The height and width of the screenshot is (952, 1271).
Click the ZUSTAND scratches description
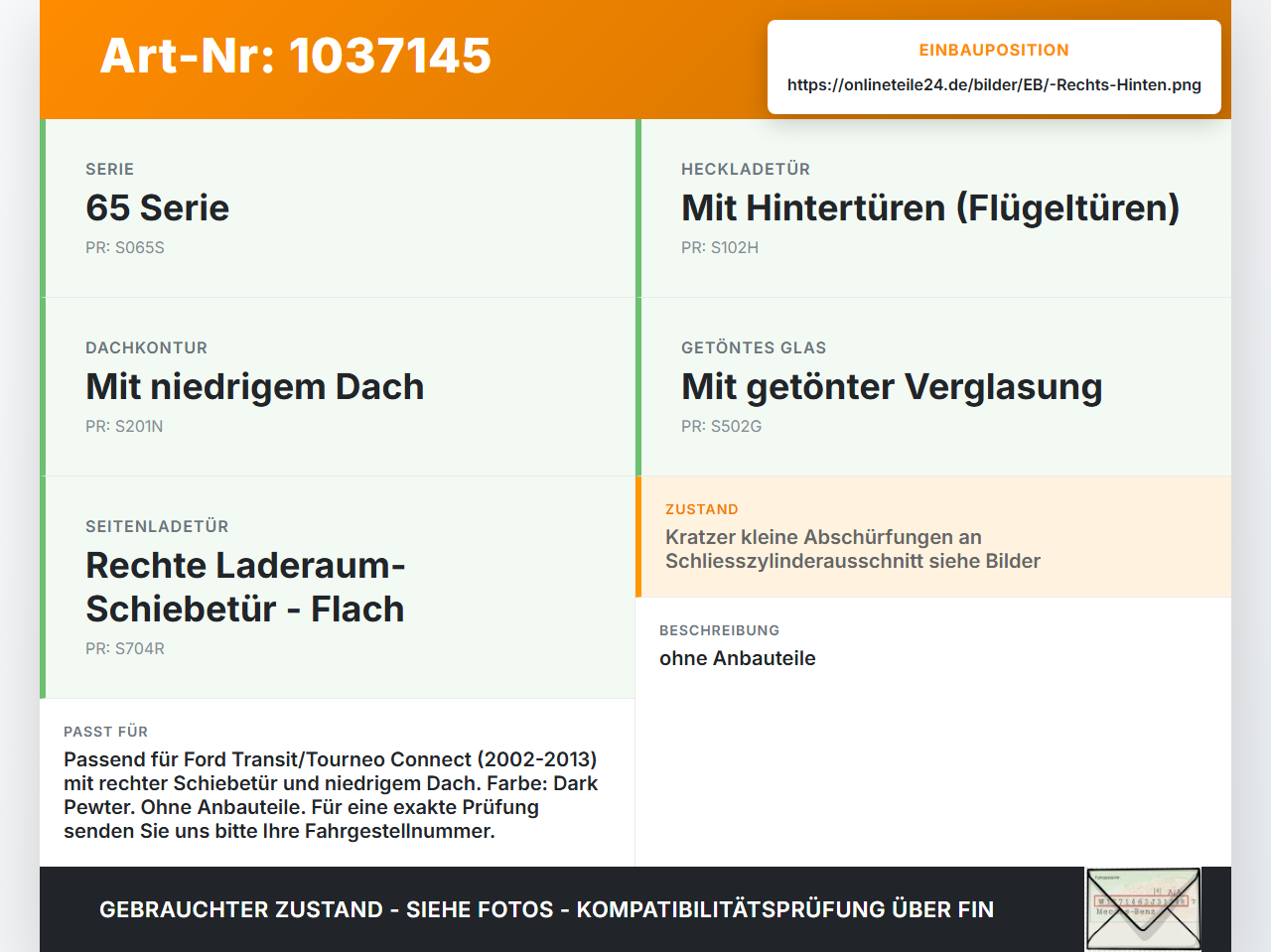point(853,549)
